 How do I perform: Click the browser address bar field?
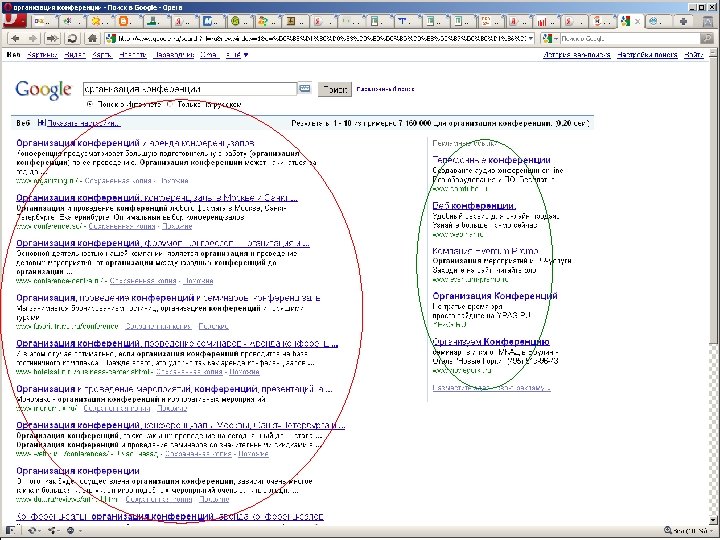click(319, 39)
